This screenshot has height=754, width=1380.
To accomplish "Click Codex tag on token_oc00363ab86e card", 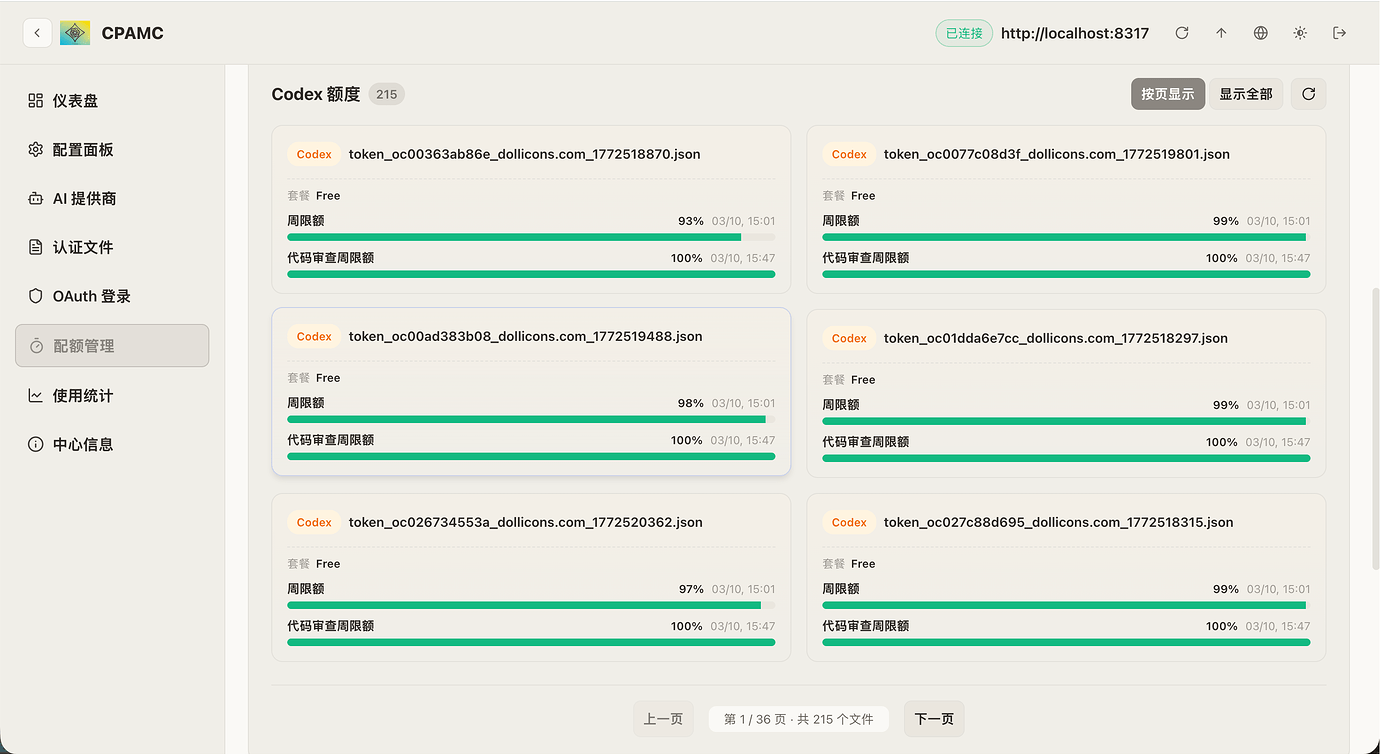I will tap(314, 154).
